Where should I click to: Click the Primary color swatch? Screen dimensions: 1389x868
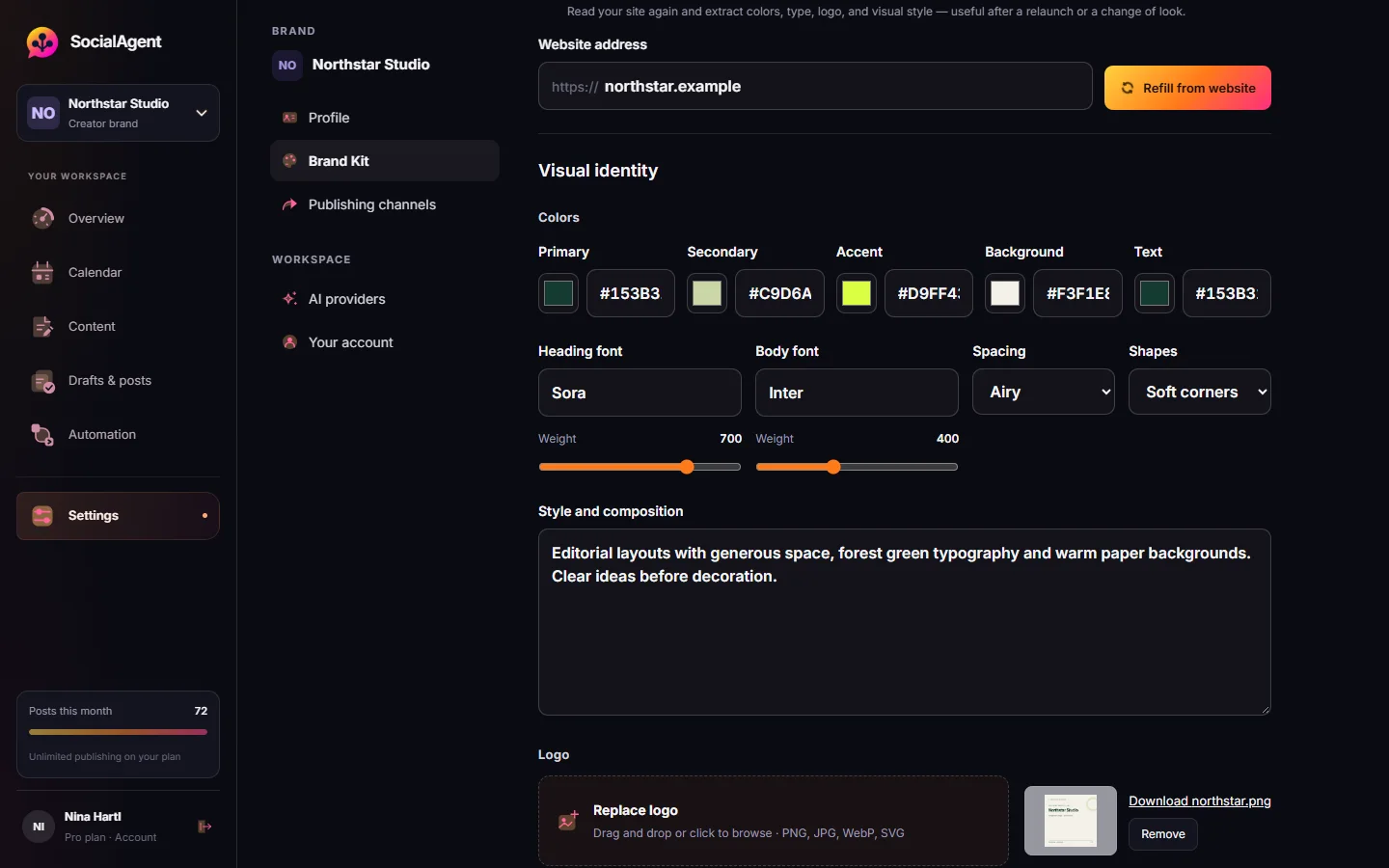click(x=558, y=293)
